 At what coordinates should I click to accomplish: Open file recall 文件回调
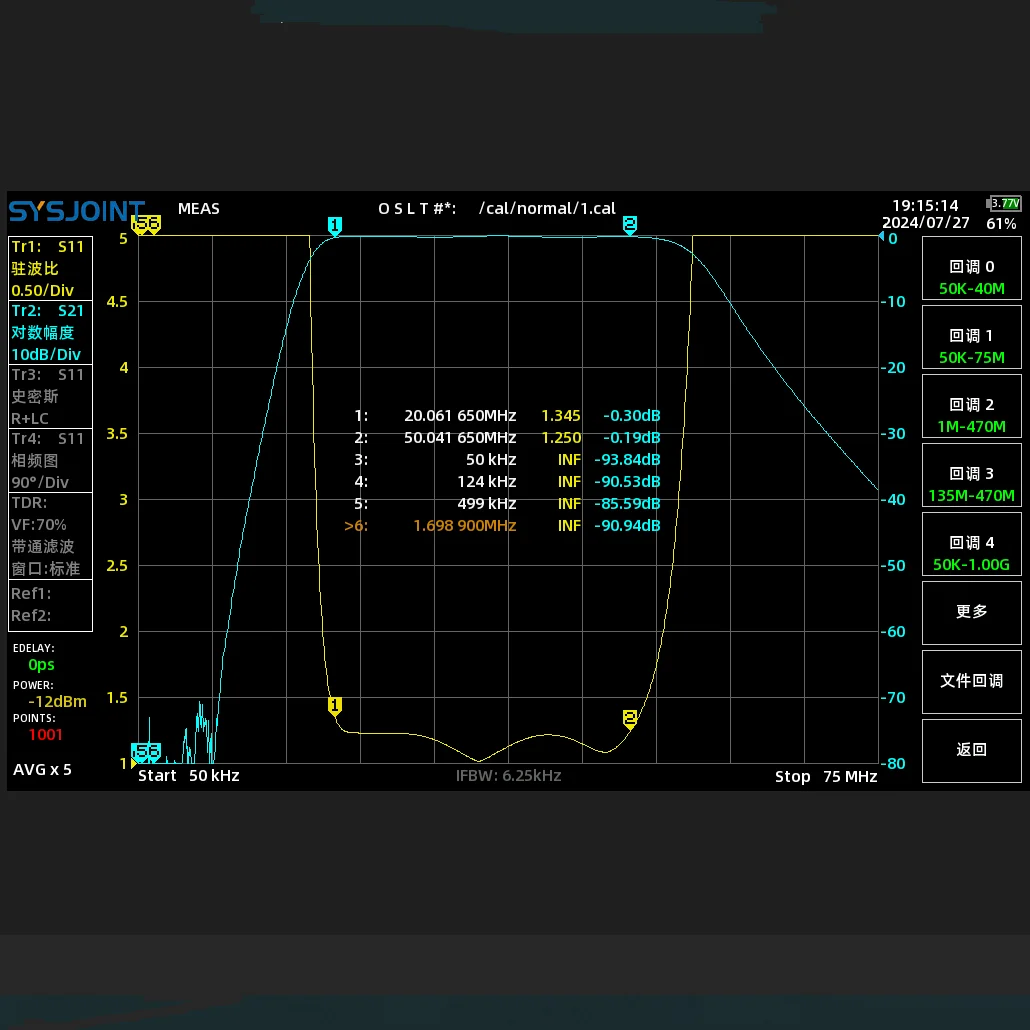coord(971,680)
